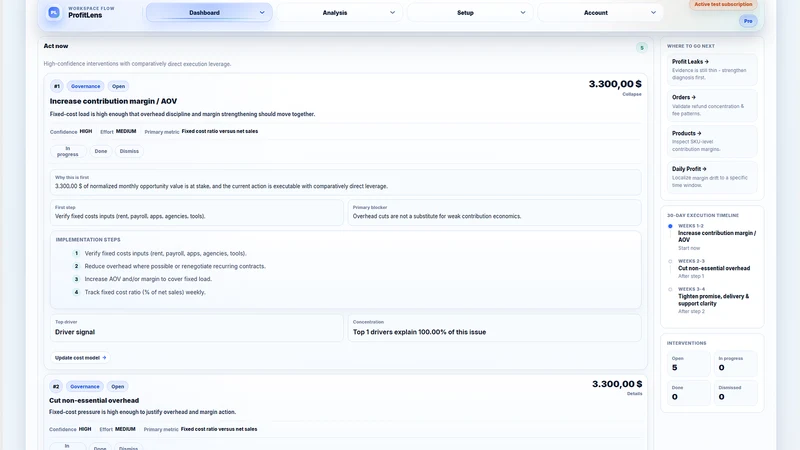Image resolution: width=800 pixels, height=450 pixels.
Task: Open the Dashboard dropdown menu
Action: pos(209,13)
